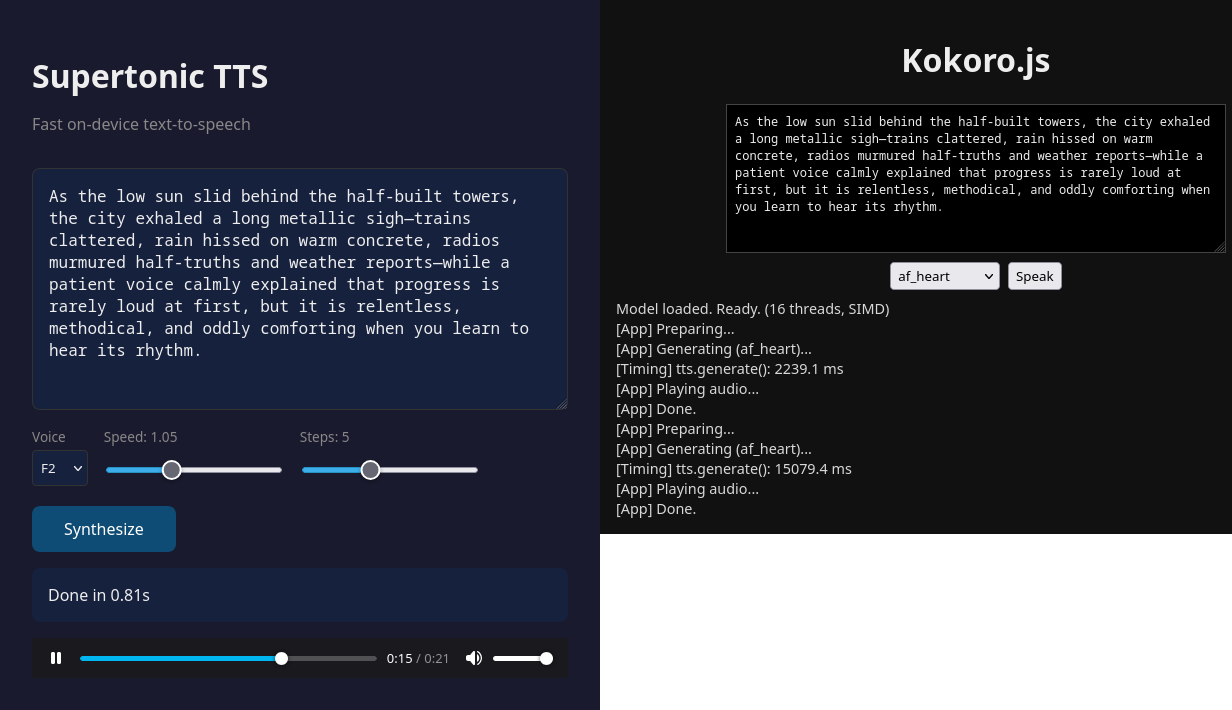Click the 'Steps: 5' label

pos(325,437)
